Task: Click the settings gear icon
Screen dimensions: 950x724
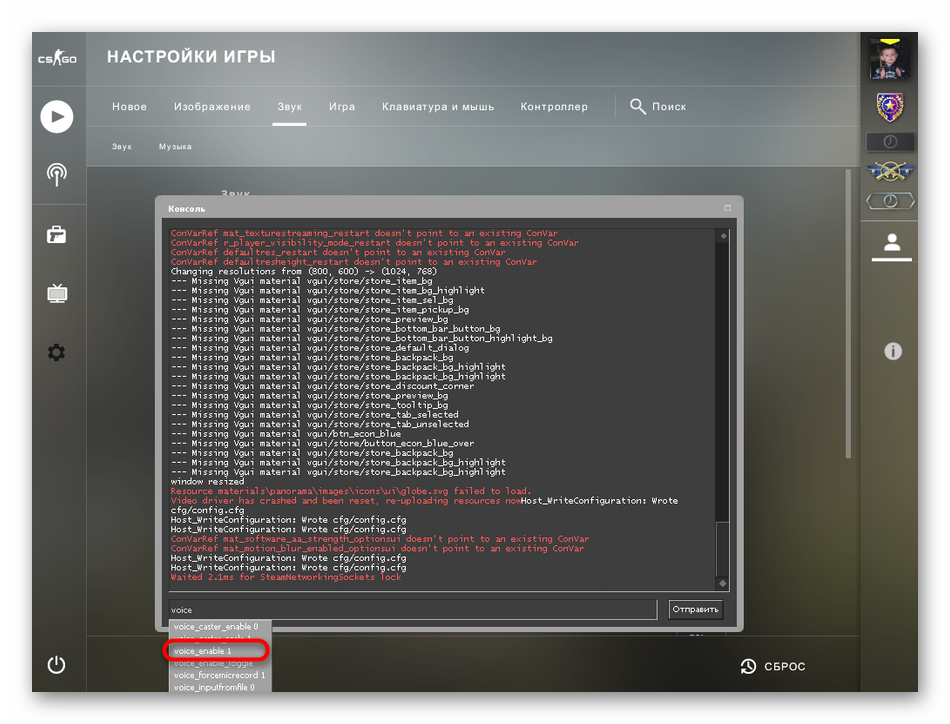Action: pyautogui.click(x=57, y=352)
